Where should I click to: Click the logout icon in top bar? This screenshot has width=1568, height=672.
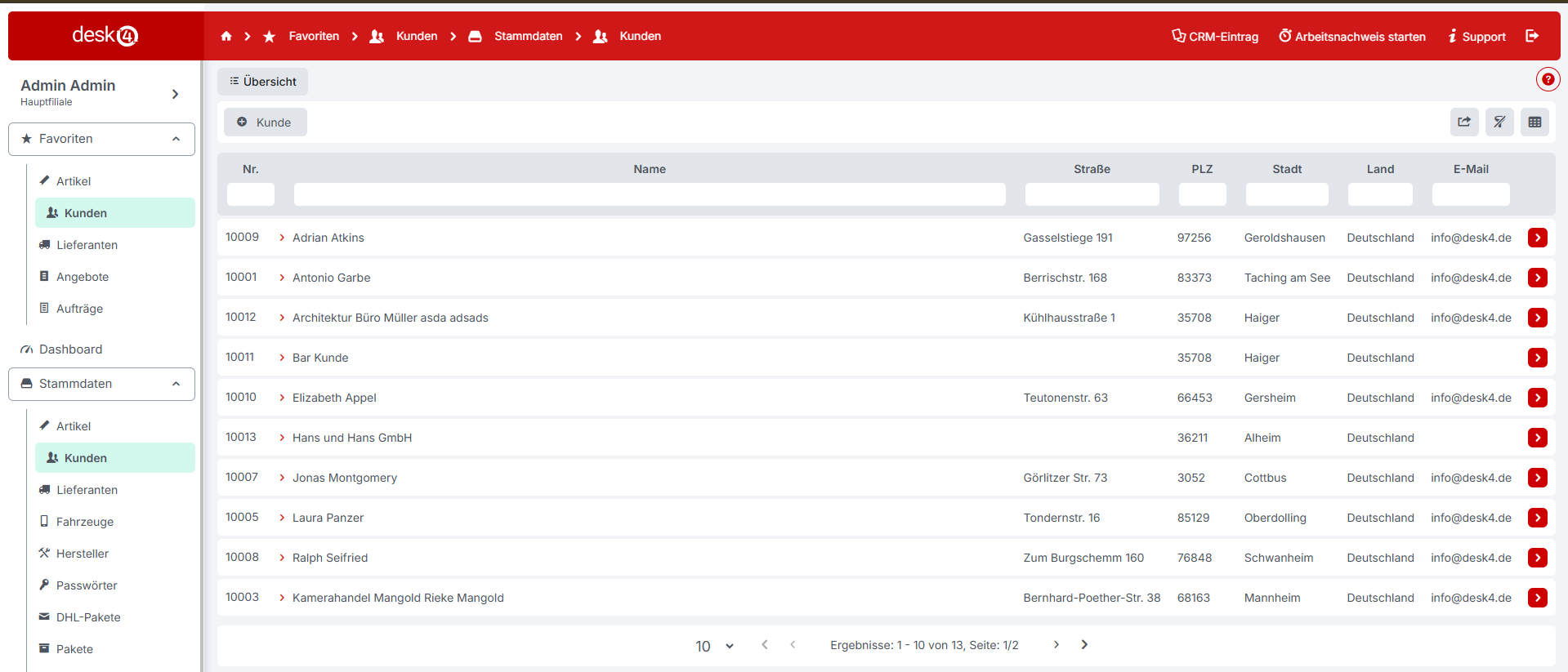[x=1532, y=36]
